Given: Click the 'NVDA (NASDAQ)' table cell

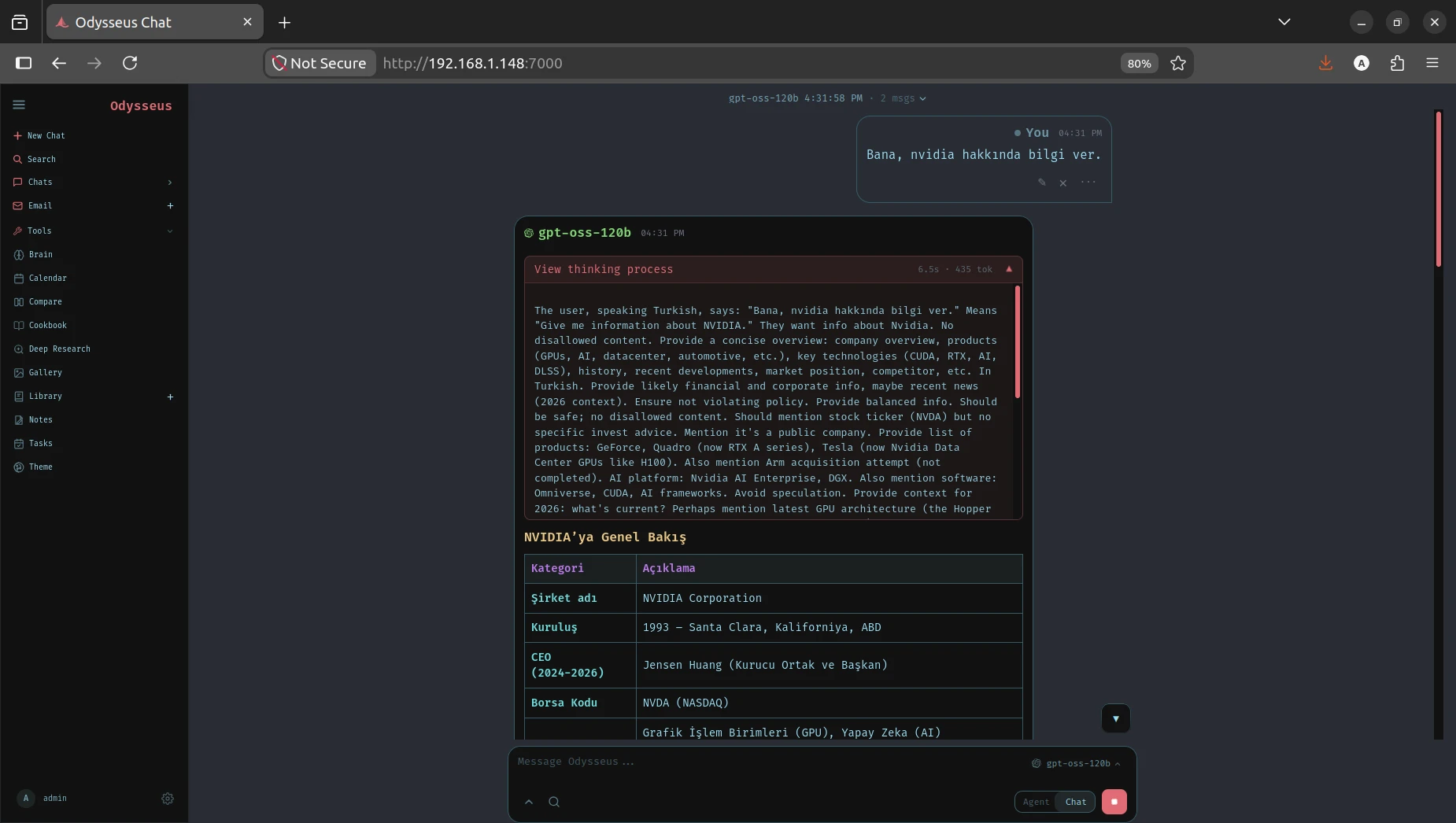Looking at the screenshot, I should tap(829, 703).
